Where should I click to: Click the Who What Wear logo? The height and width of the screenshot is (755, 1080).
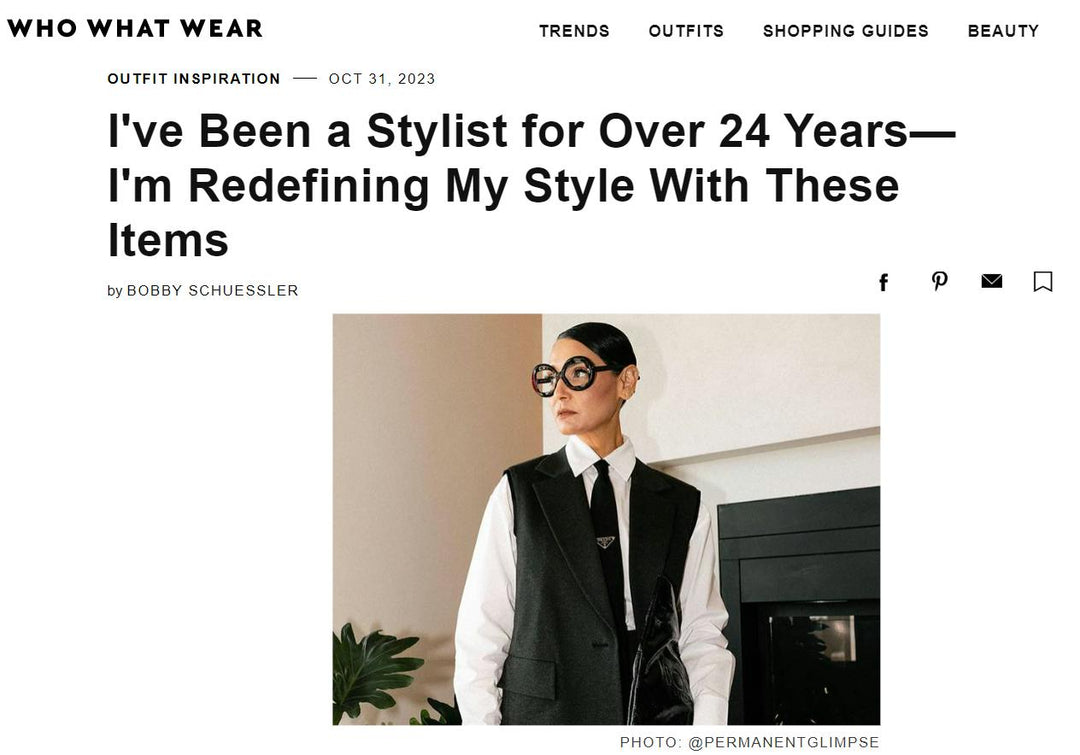(x=135, y=28)
